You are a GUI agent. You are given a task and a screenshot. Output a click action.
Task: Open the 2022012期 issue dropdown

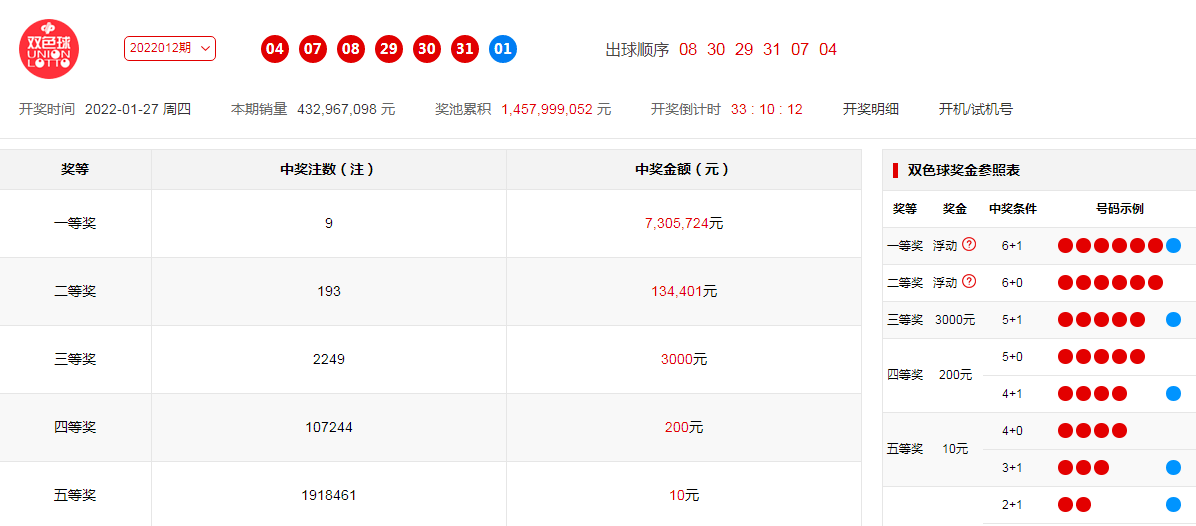[x=169, y=48]
